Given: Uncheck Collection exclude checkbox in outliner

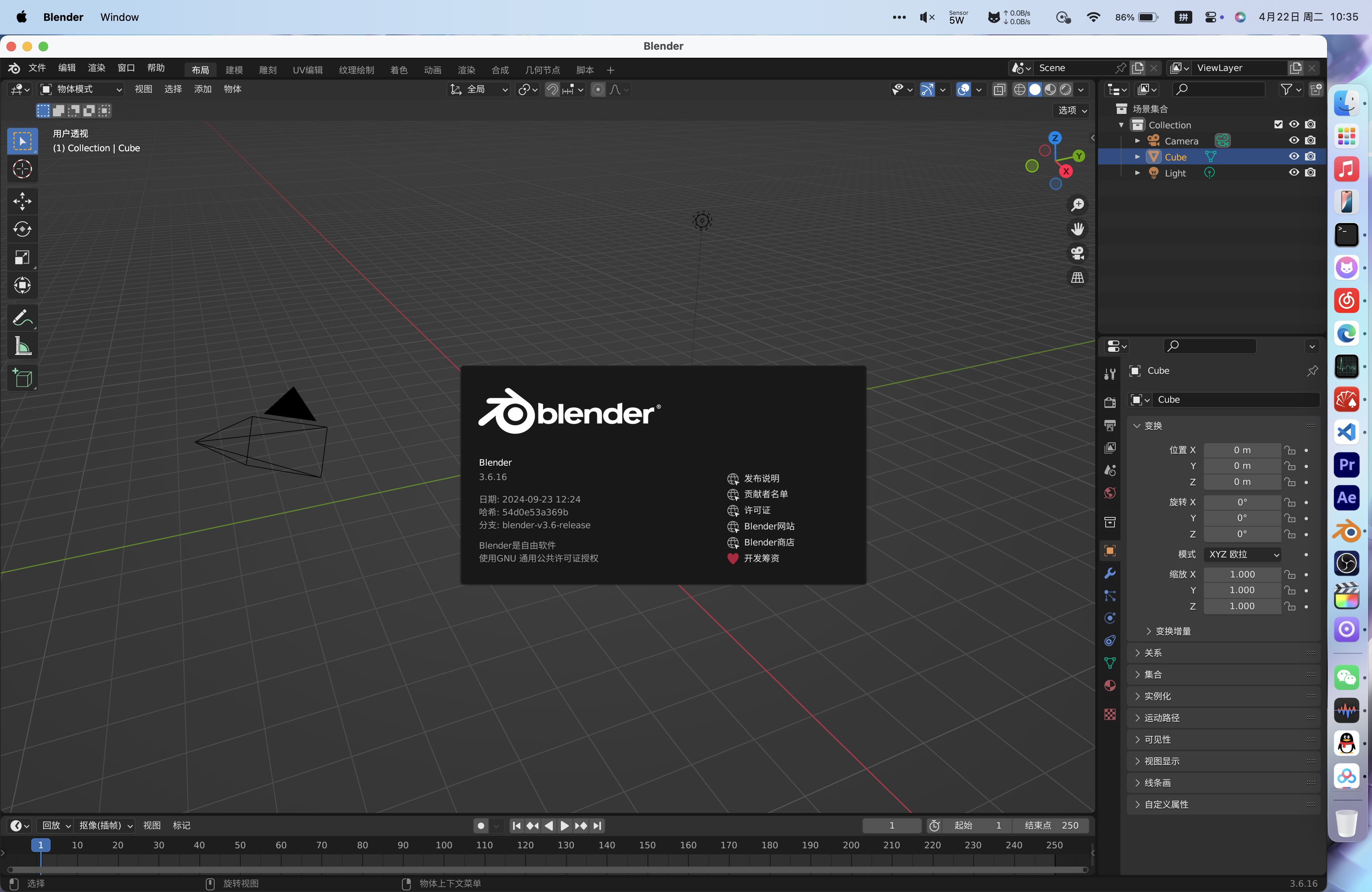Looking at the screenshot, I should pyautogui.click(x=1278, y=124).
